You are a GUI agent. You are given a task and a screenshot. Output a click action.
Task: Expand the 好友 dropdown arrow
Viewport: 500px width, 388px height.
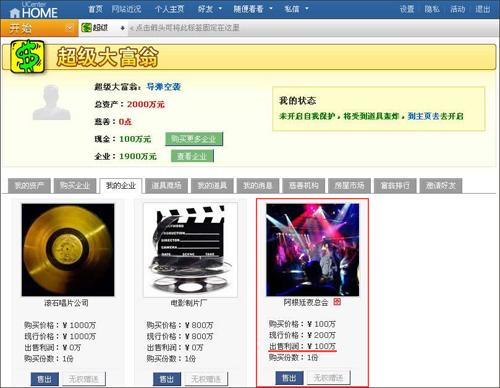220,8
